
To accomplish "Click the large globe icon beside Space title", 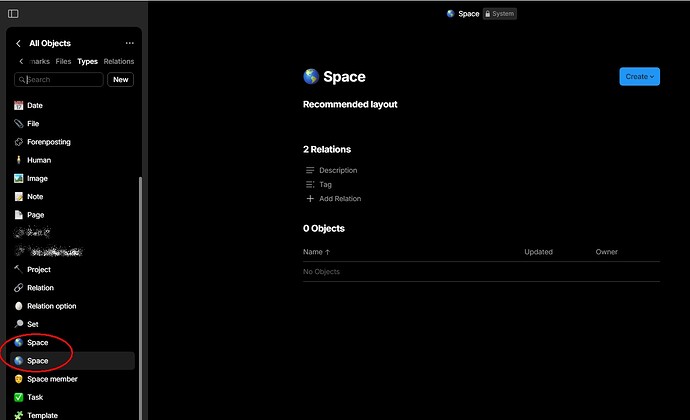I will tap(311, 77).
